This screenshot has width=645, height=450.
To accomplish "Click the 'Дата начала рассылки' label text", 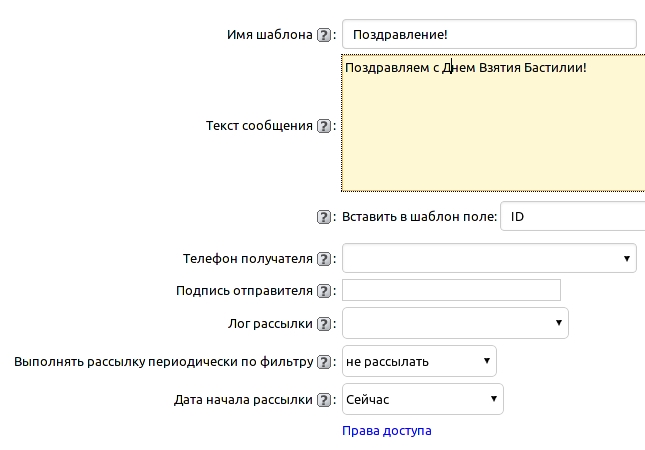I will [x=243, y=400].
